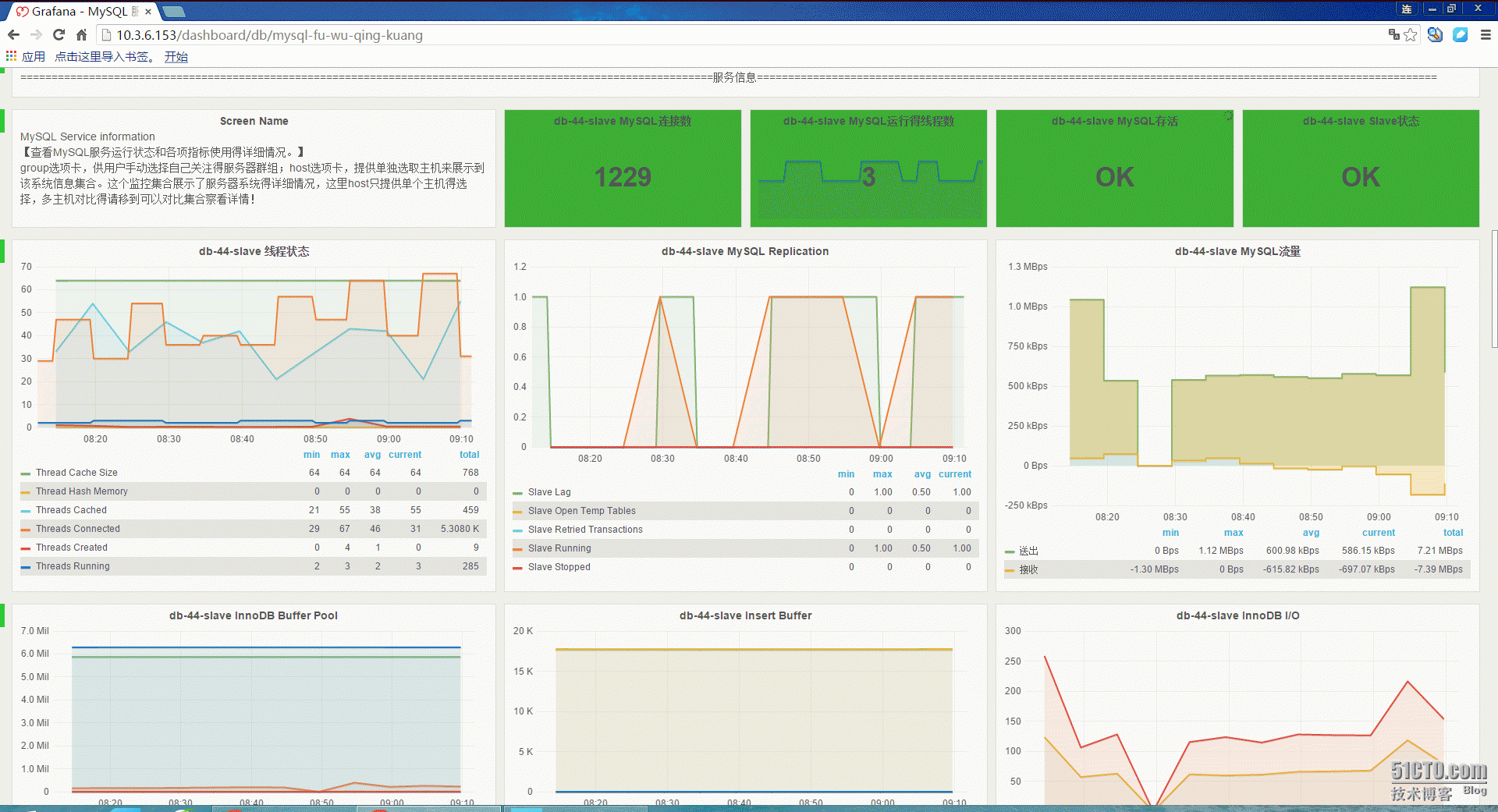Image resolution: width=1498 pixels, height=812 pixels.
Task: Open the db-44-slave MySQL流量 panel title menu
Action: pyautogui.click(x=1237, y=251)
